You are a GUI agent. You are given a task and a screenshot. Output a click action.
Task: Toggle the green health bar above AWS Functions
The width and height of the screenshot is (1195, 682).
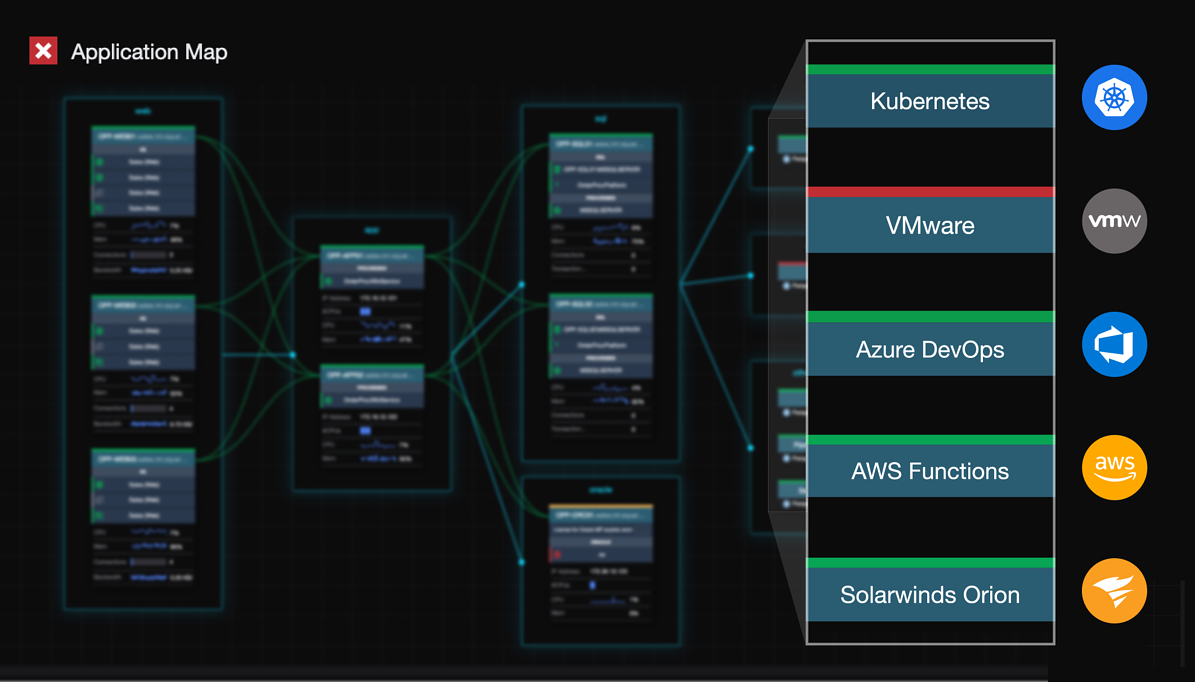coord(929,440)
